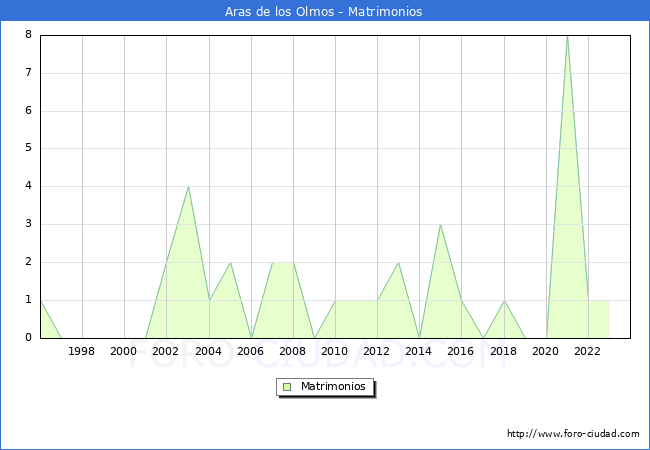650x450 pixels.
Task: Select the 2000 x-axis label
Action: tap(124, 351)
